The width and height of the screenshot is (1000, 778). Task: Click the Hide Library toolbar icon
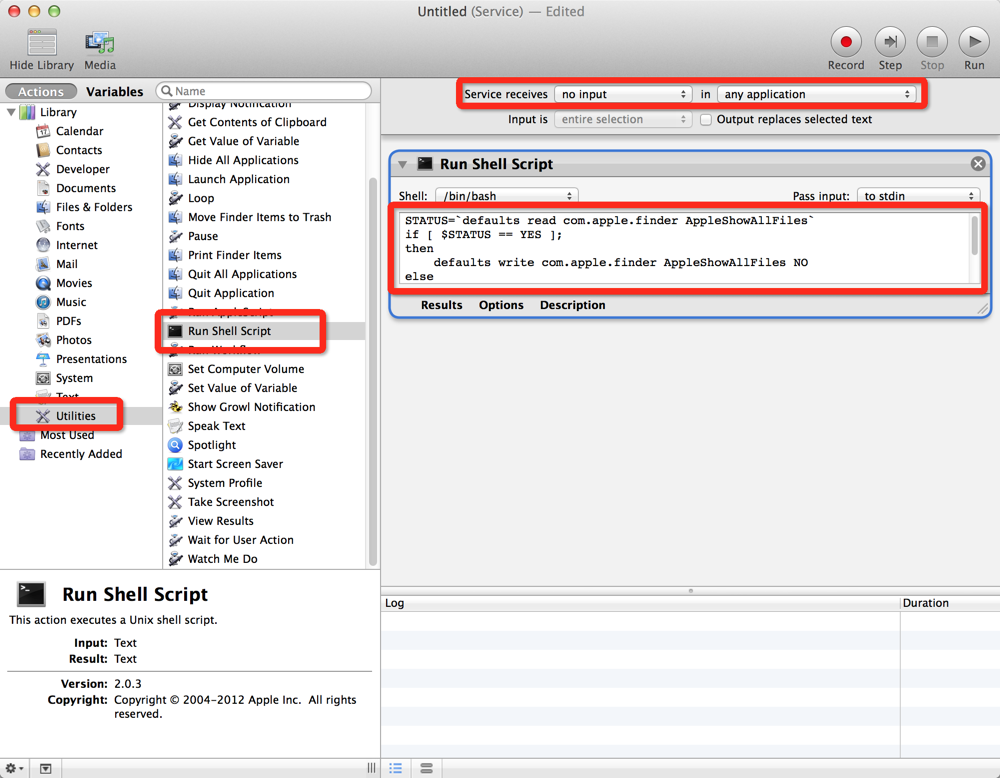(x=41, y=43)
